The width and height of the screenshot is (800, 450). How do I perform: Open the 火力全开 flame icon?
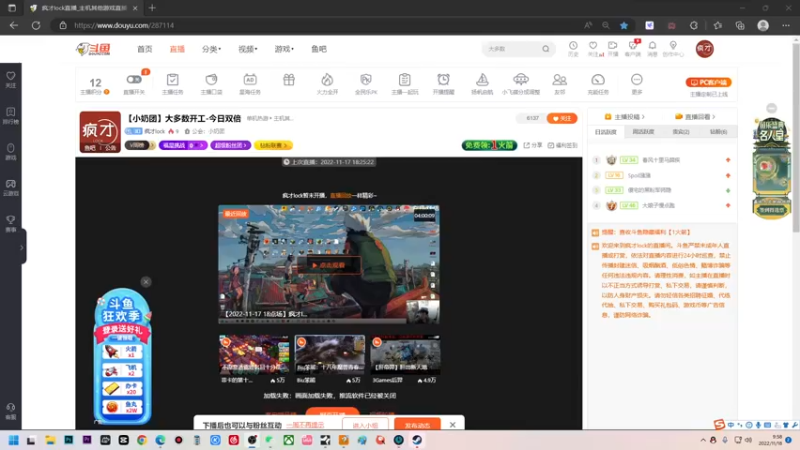click(327, 80)
